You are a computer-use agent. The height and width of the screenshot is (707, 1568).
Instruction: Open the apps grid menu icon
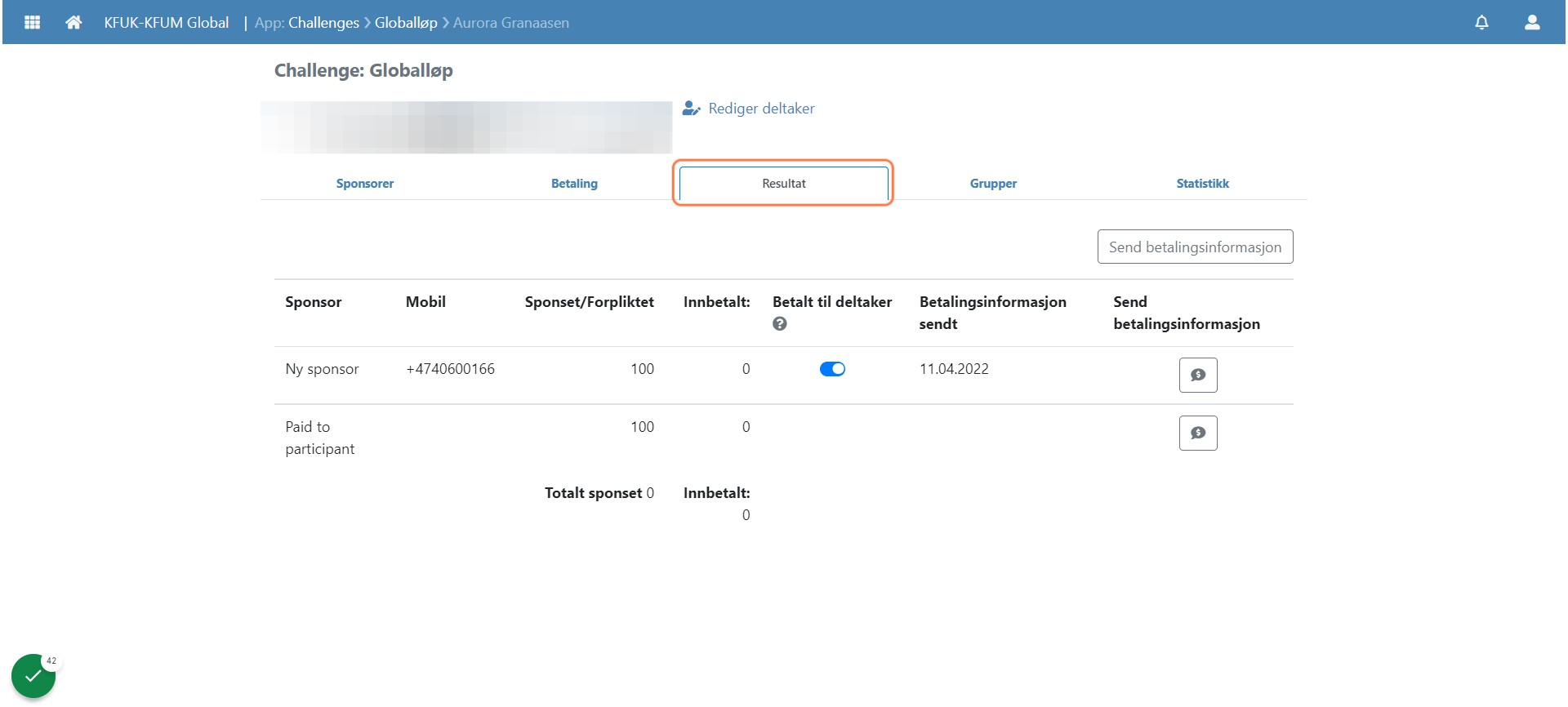pyautogui.click(x=33, y=22)
